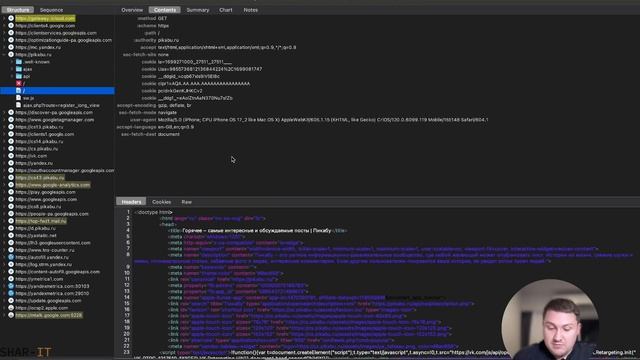
Task: Click the globe icon for optimizationguide-pa.googleapis.com
Action: coord(11,40)
